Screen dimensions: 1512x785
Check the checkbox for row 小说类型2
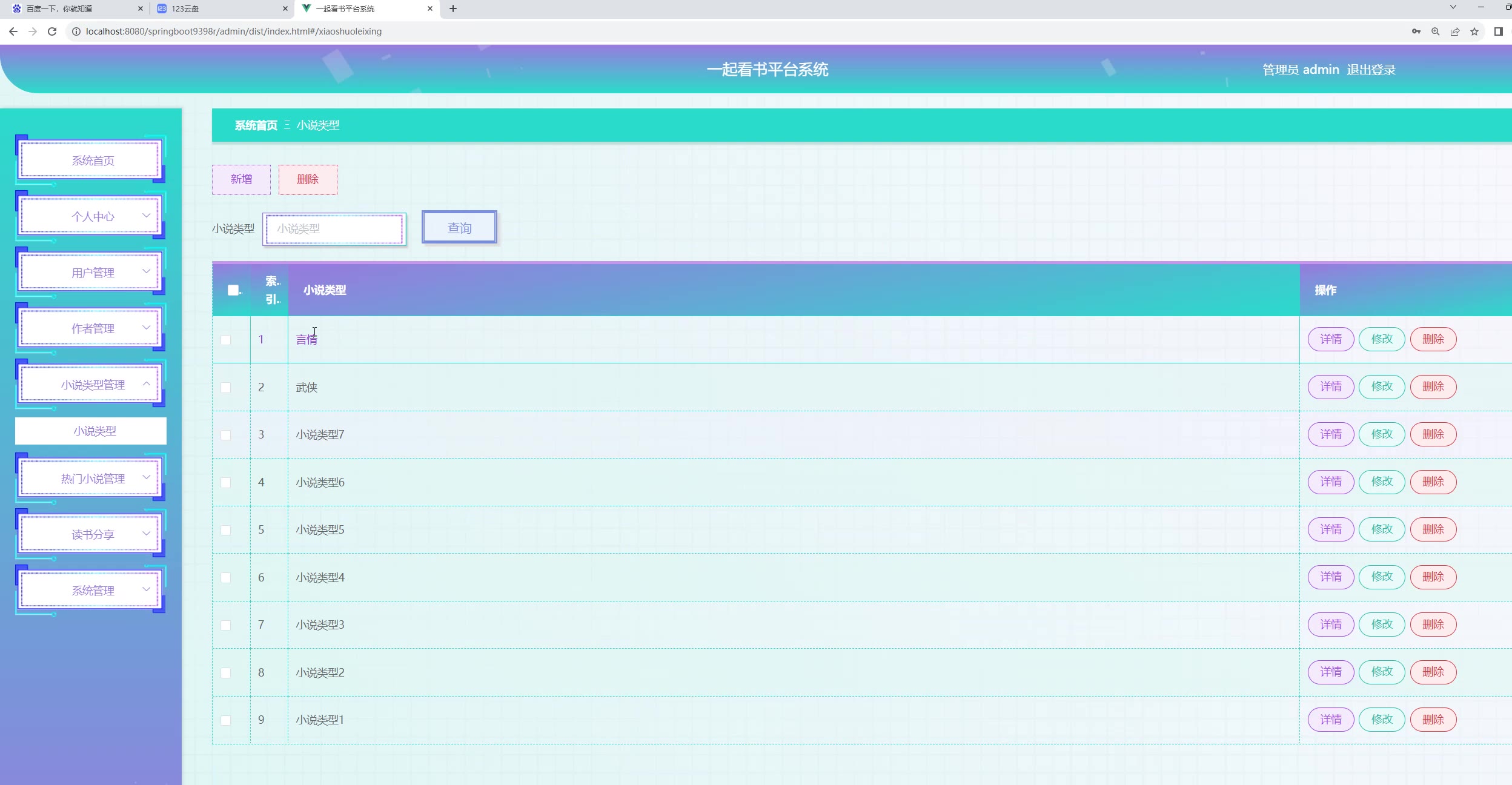[x=226, y=672]
